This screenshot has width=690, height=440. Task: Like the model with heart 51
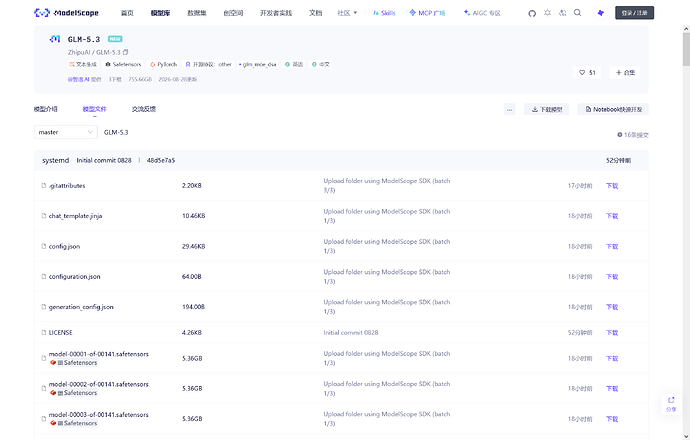click(x=587, y=73)
